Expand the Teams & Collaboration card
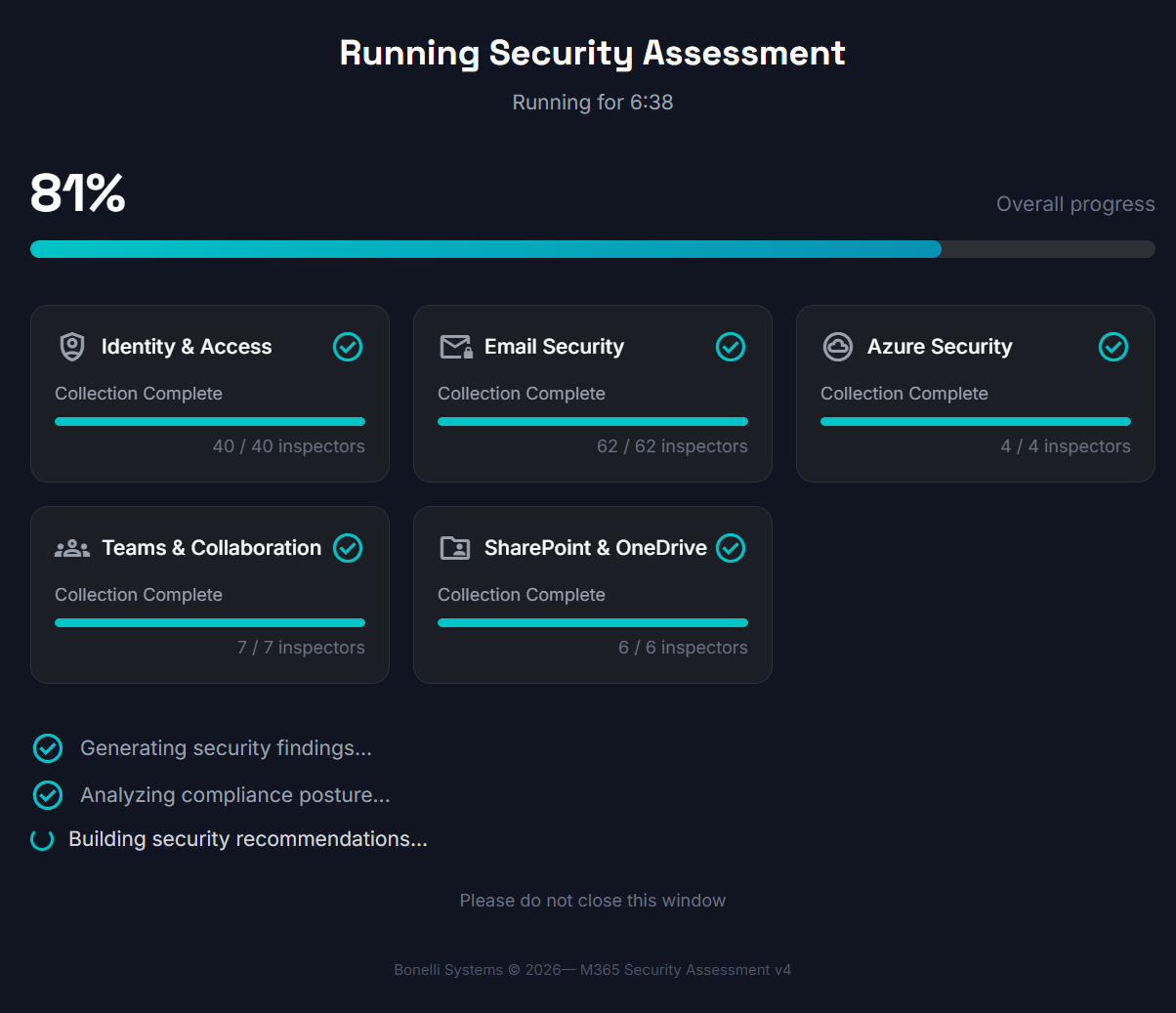This screenshot has height=1013, width=1176. pos(210,594)
